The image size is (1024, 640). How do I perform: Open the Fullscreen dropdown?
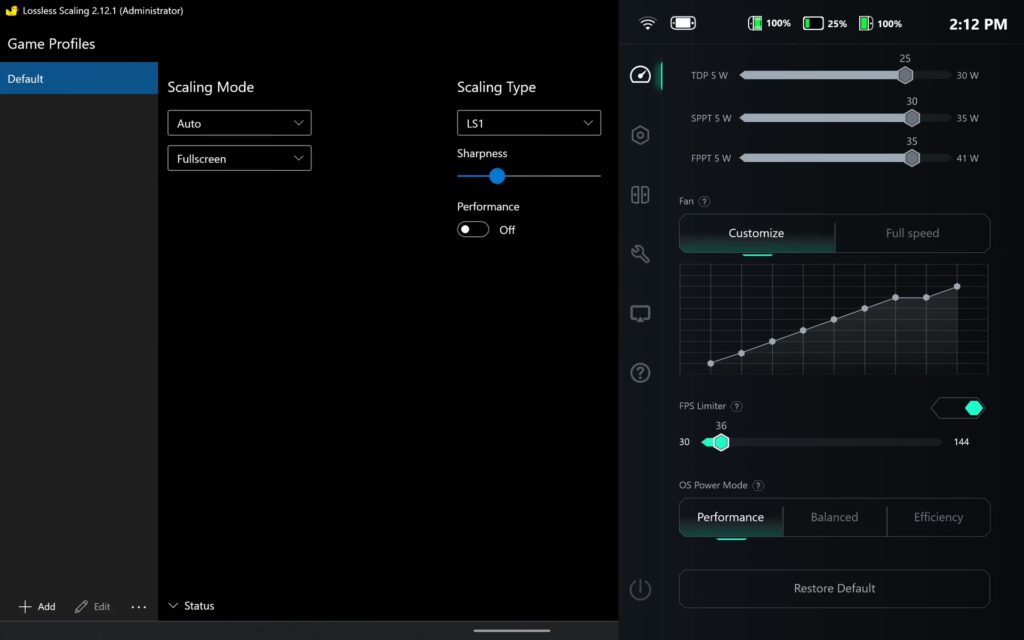tap(239, 158)
